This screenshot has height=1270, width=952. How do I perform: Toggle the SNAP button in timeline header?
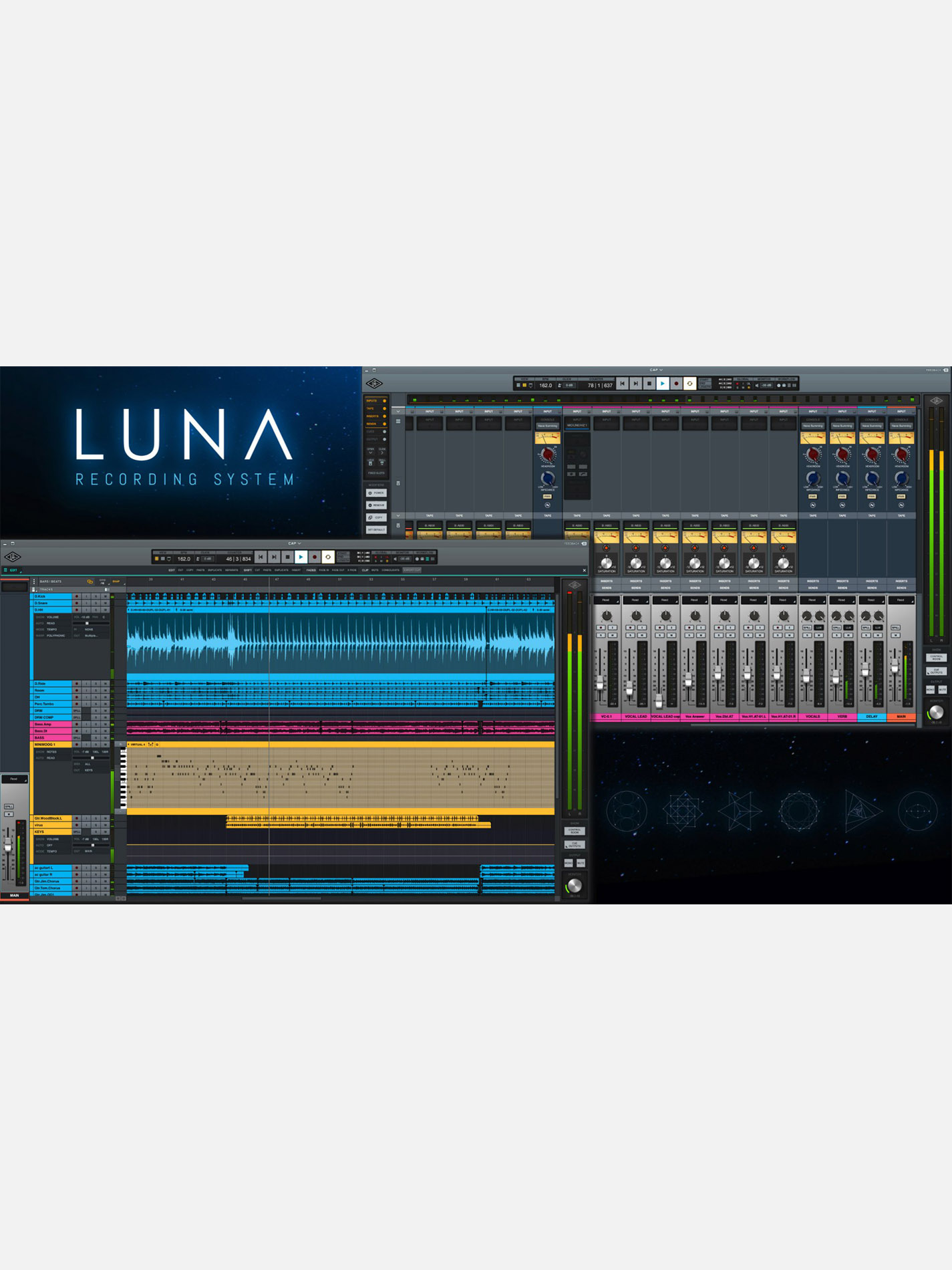click(116, 582)
